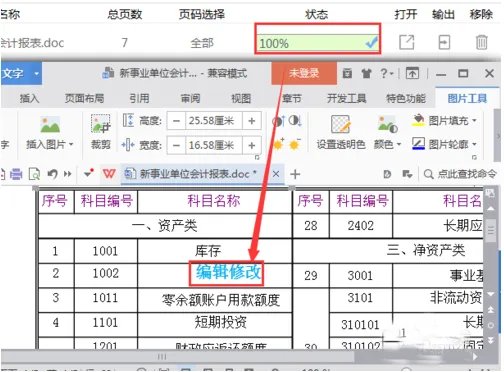504x372 pixels.
Task: Expand the 颜色 dropdown arrow
Action: tap(399, 144)
